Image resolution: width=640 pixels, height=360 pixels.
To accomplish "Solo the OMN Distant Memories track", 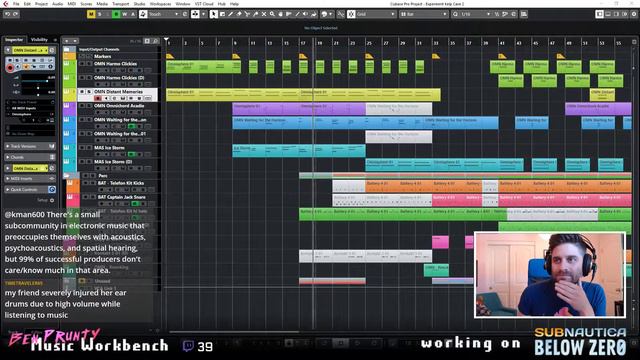I will (89, 91).
